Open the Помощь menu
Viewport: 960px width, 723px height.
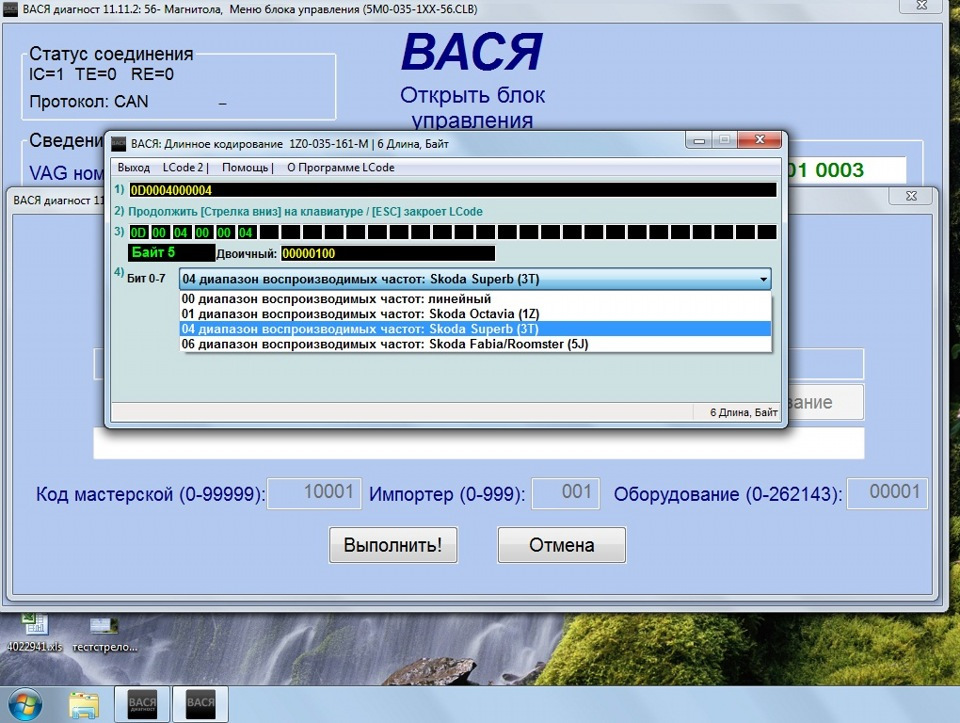click(x=245, y=168)
